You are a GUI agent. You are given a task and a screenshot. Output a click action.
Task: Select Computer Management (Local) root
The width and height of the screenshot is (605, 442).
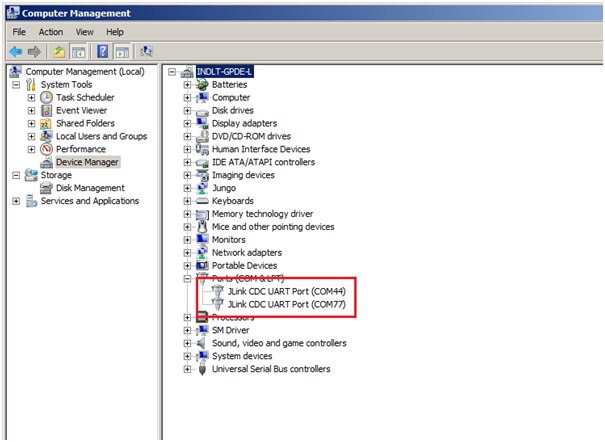(x=85, y=72)
